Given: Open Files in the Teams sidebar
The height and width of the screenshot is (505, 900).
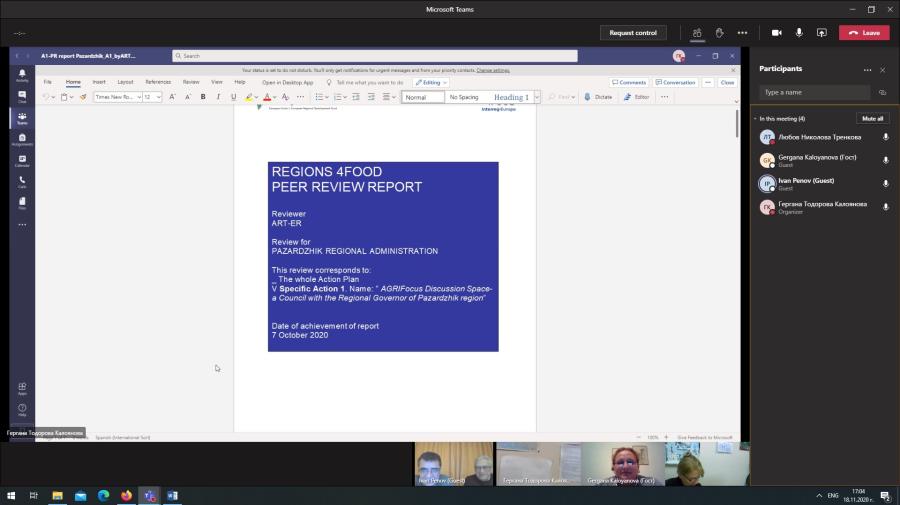Looking at the screenshot, I should click(22, 203).
